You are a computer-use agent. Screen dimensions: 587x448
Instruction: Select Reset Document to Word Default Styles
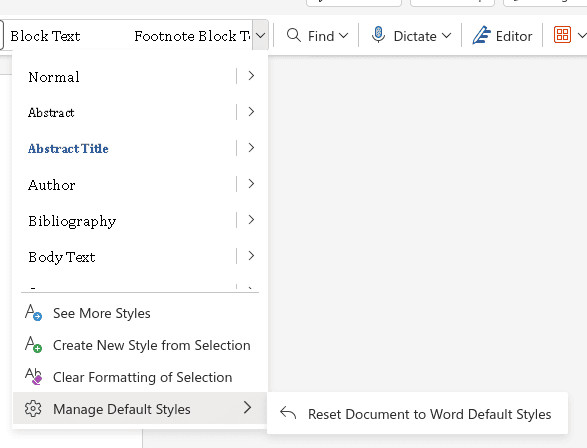[417, 414]
